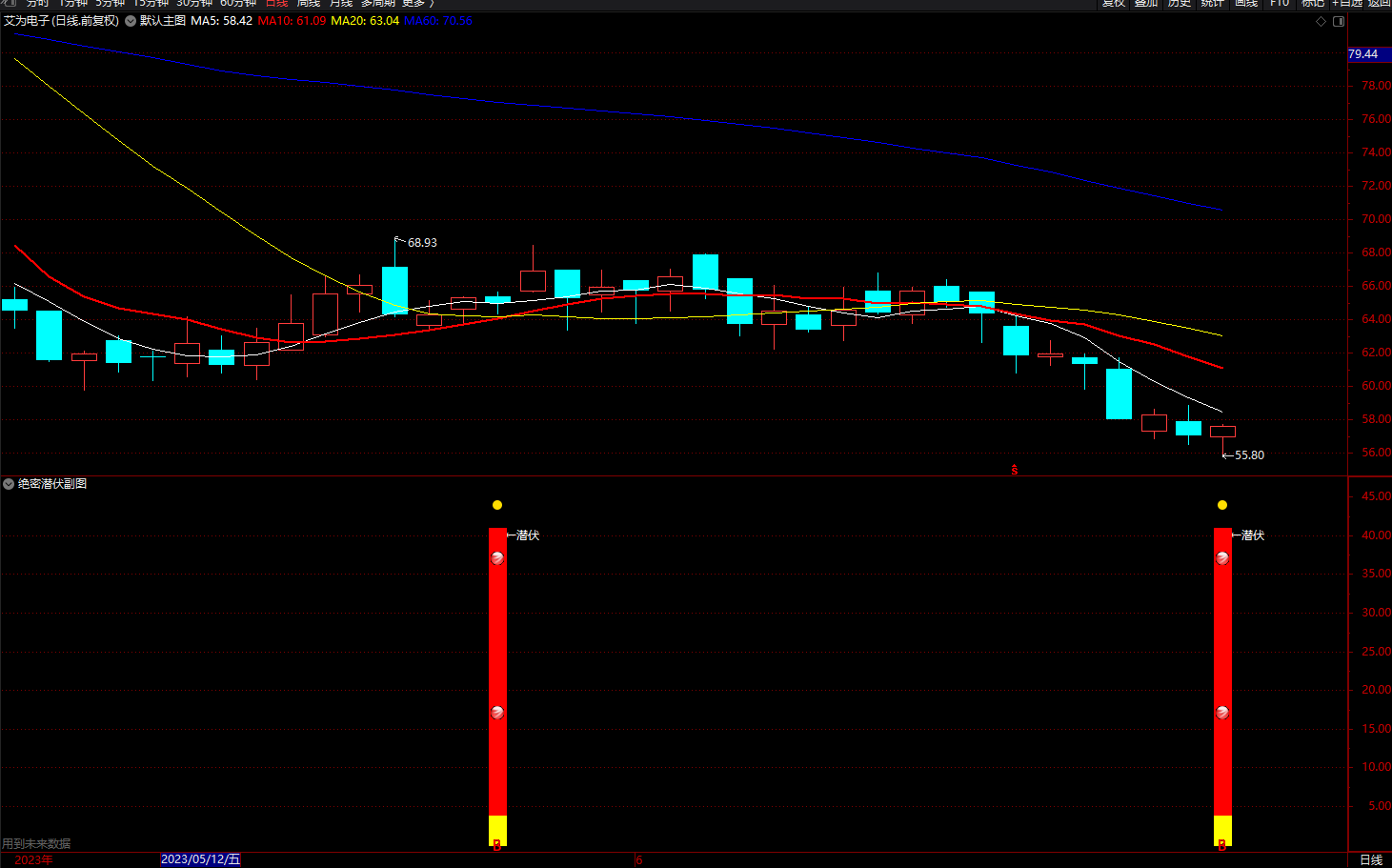Open the 更多 periods dropdown
The height and width of the screenshot is (868, 1392).
(x=417, y=4)
